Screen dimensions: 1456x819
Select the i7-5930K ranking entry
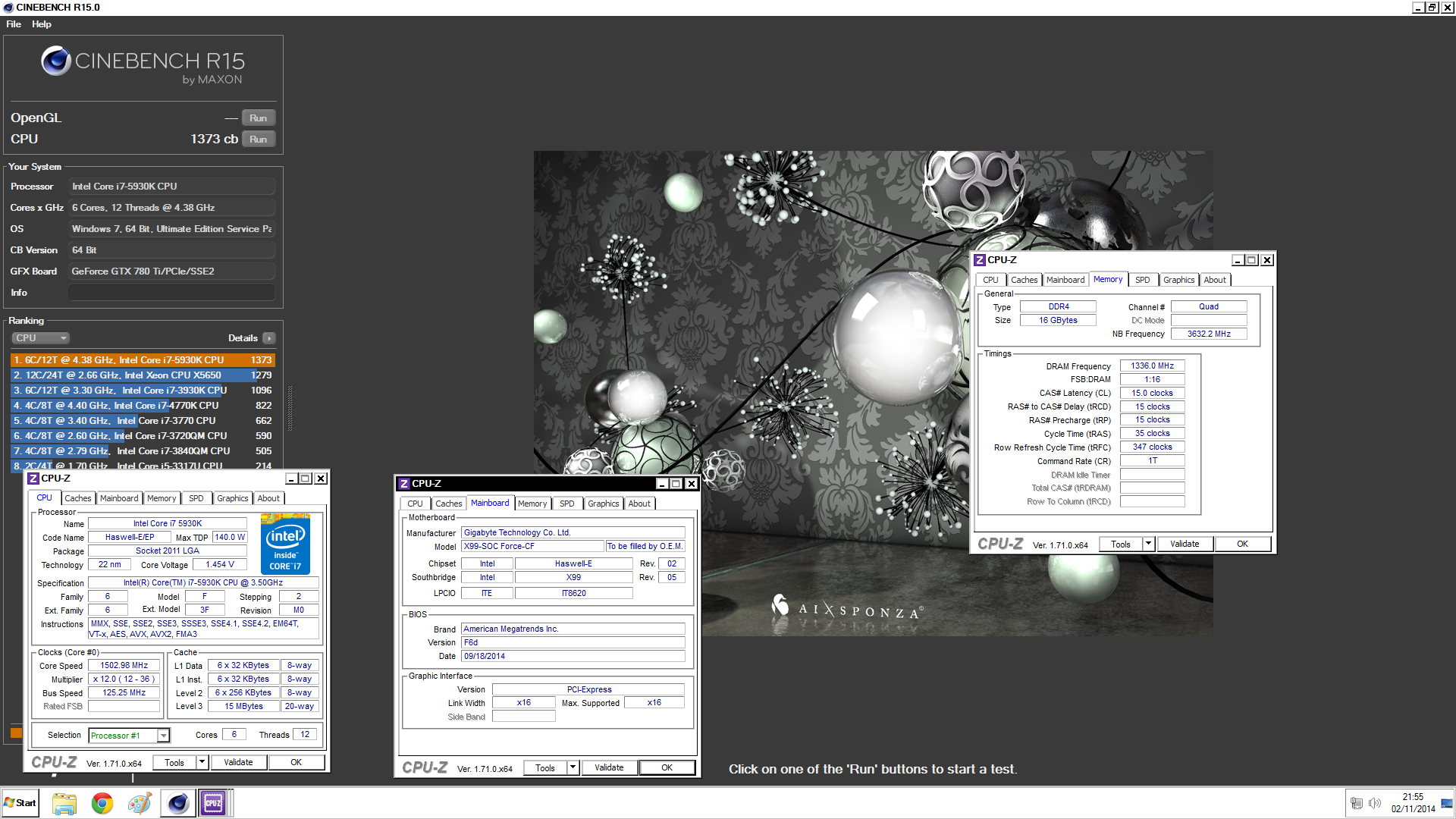tap(143, 360)
